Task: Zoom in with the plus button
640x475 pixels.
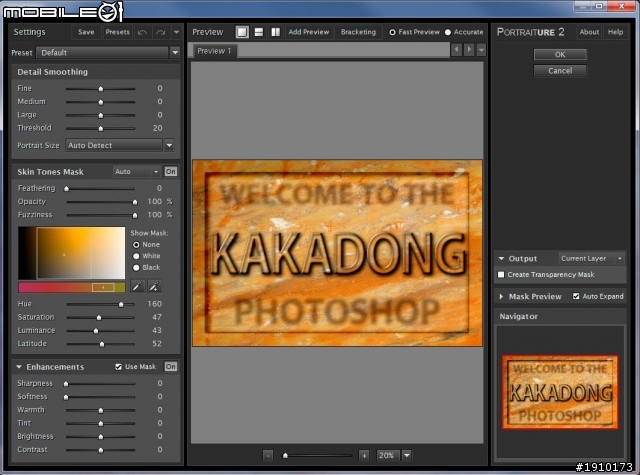Action: click(364, 455)
